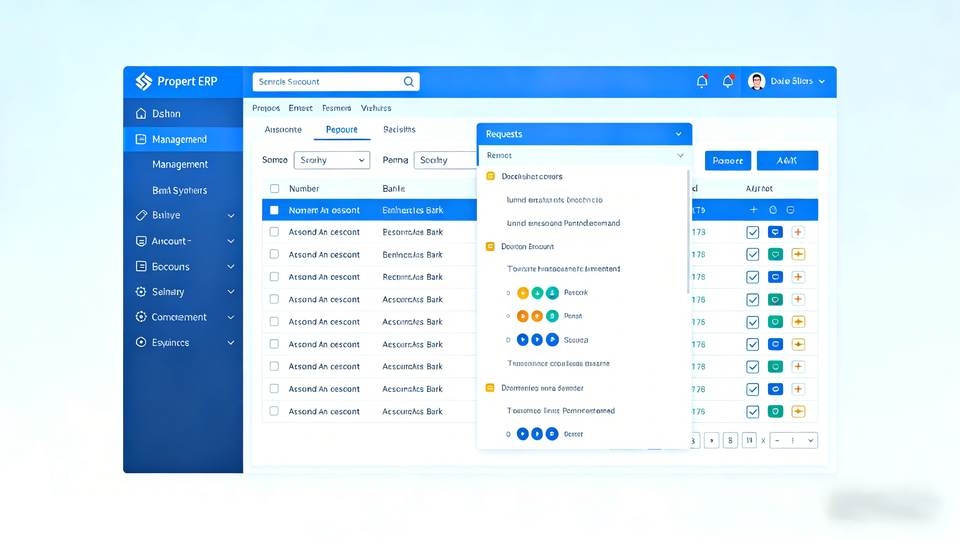960x540 pixels.
Task: Select the radio circle before the Sccuca icons
Action: [x=508, y=340]
